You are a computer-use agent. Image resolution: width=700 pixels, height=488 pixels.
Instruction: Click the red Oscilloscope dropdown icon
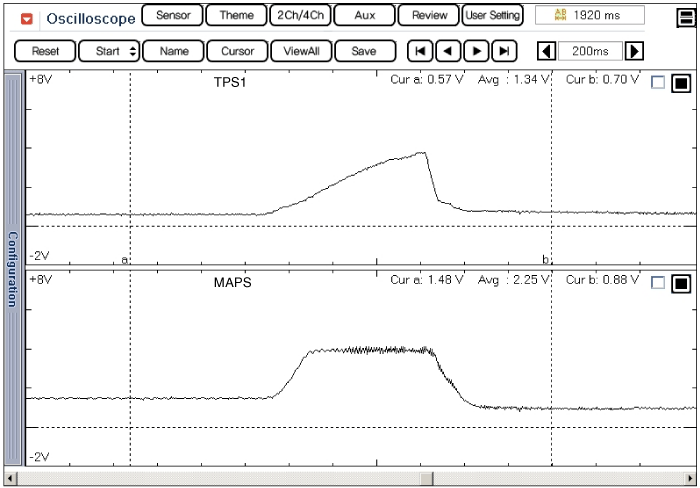tap(27, 18)
